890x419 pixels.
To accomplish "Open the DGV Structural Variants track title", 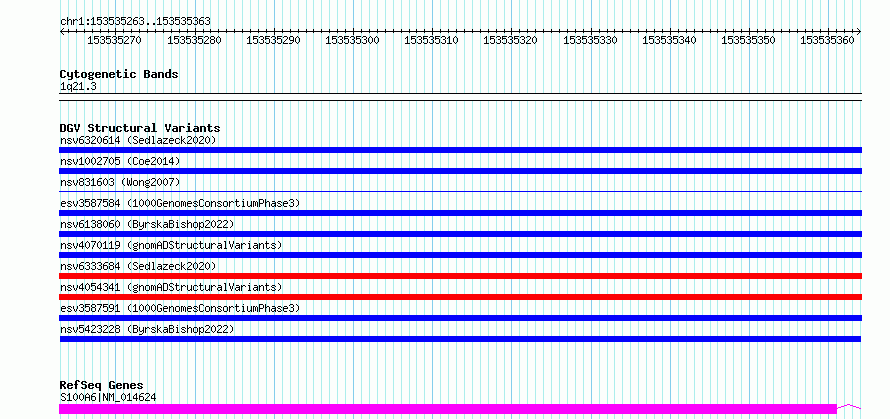I will [x=140, y=128].
